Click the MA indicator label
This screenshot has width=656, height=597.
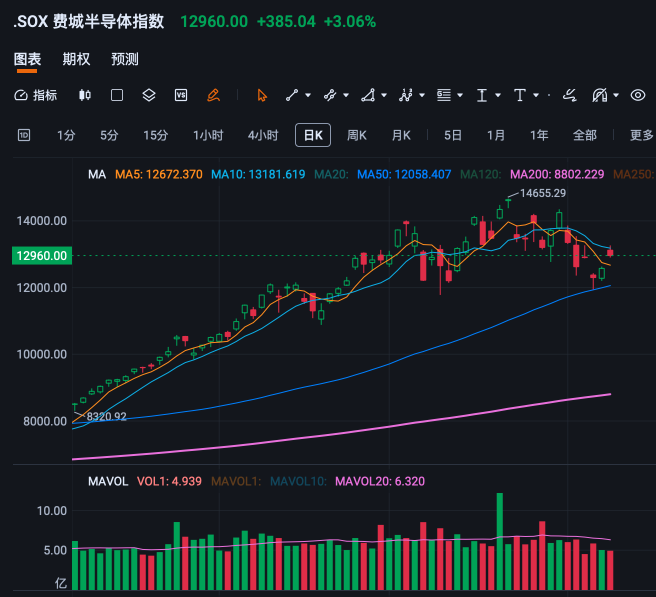[x=97, y=174]
